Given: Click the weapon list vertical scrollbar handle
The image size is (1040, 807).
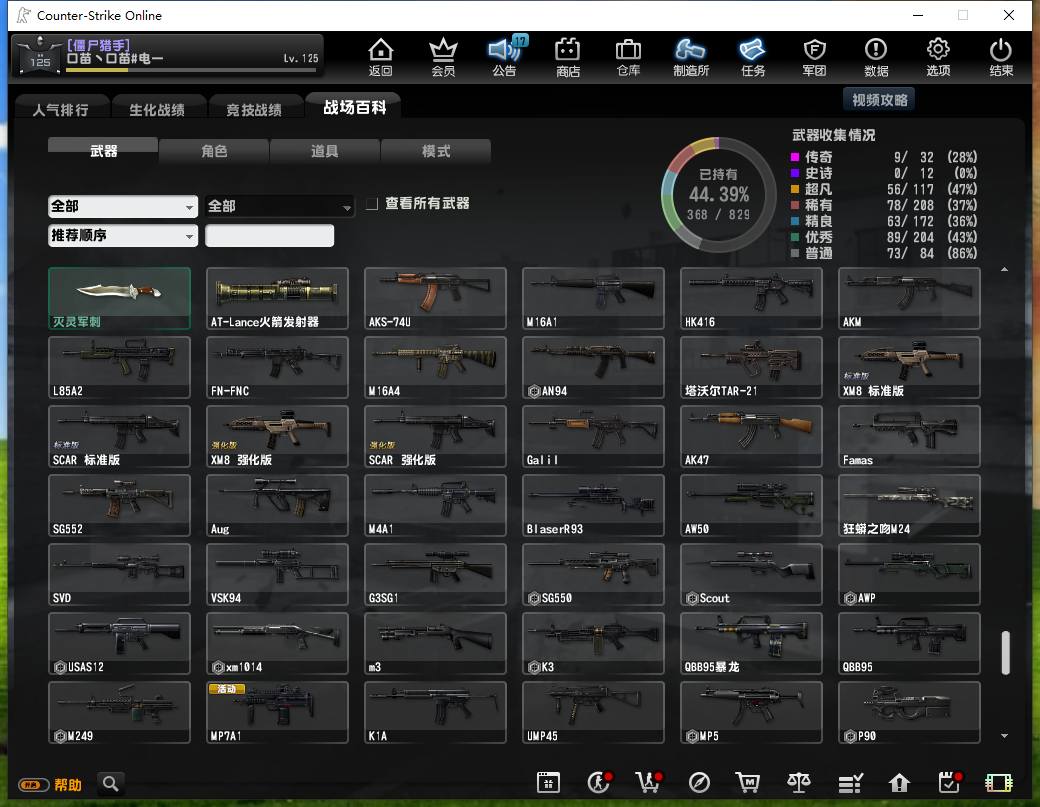Looking at the screenshot, I should [x=1006, y=652].
